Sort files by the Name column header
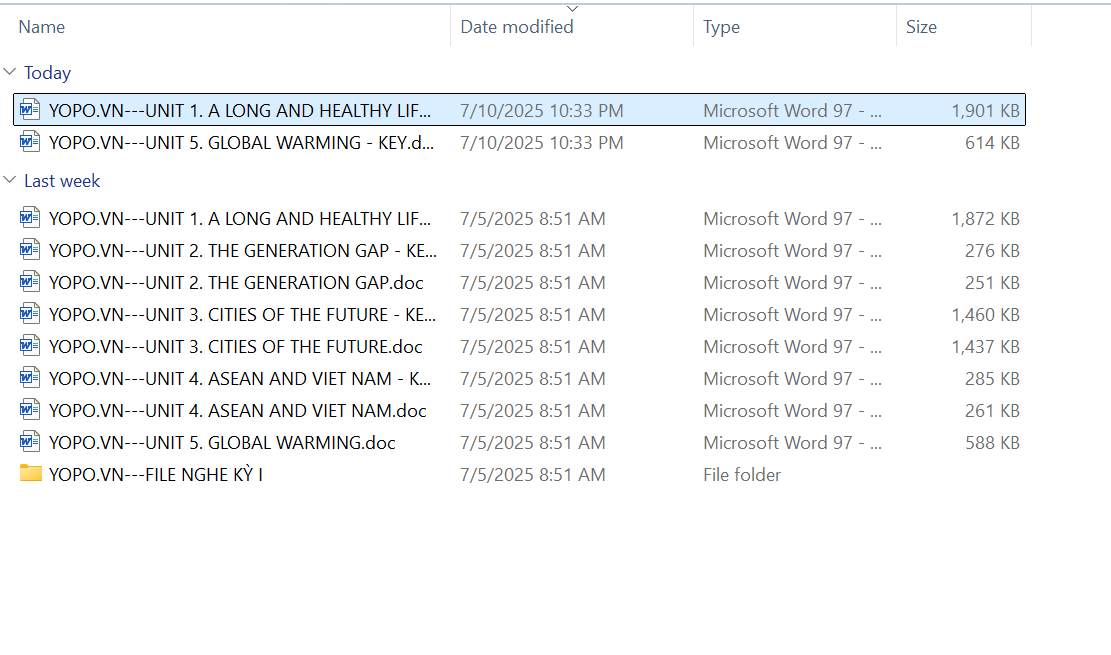The width and height of the screenshot is (1111, 655). pyautogui.click(x=42, y=27)
